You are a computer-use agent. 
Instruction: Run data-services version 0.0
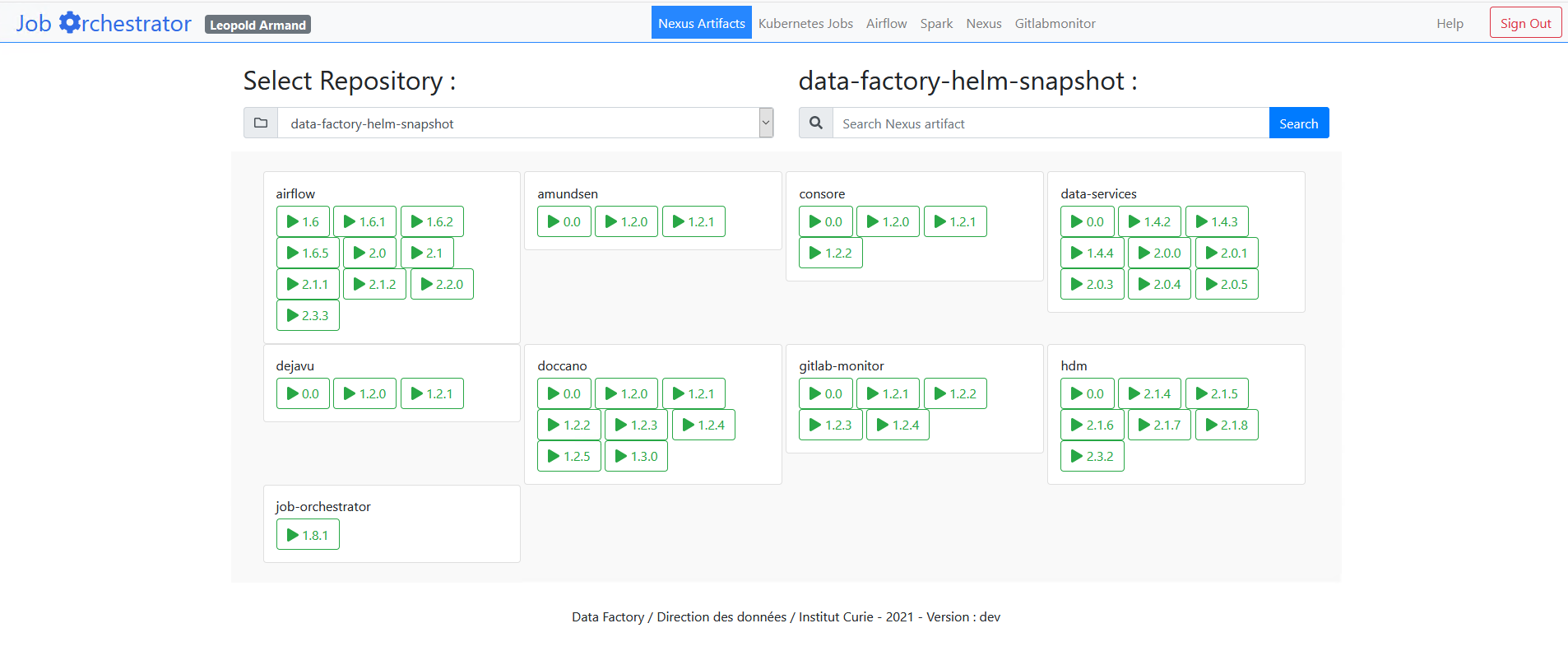point(1088,221)
